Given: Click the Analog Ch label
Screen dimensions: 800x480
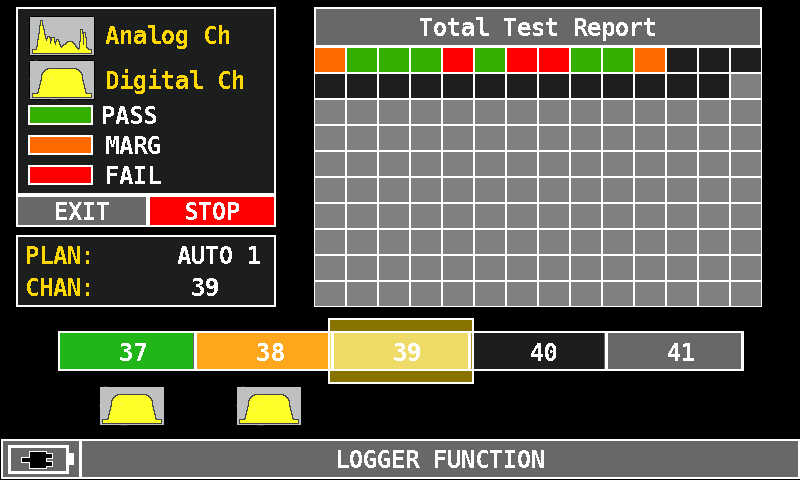Looking at the screenshot, I should click(x=168, y=36).
